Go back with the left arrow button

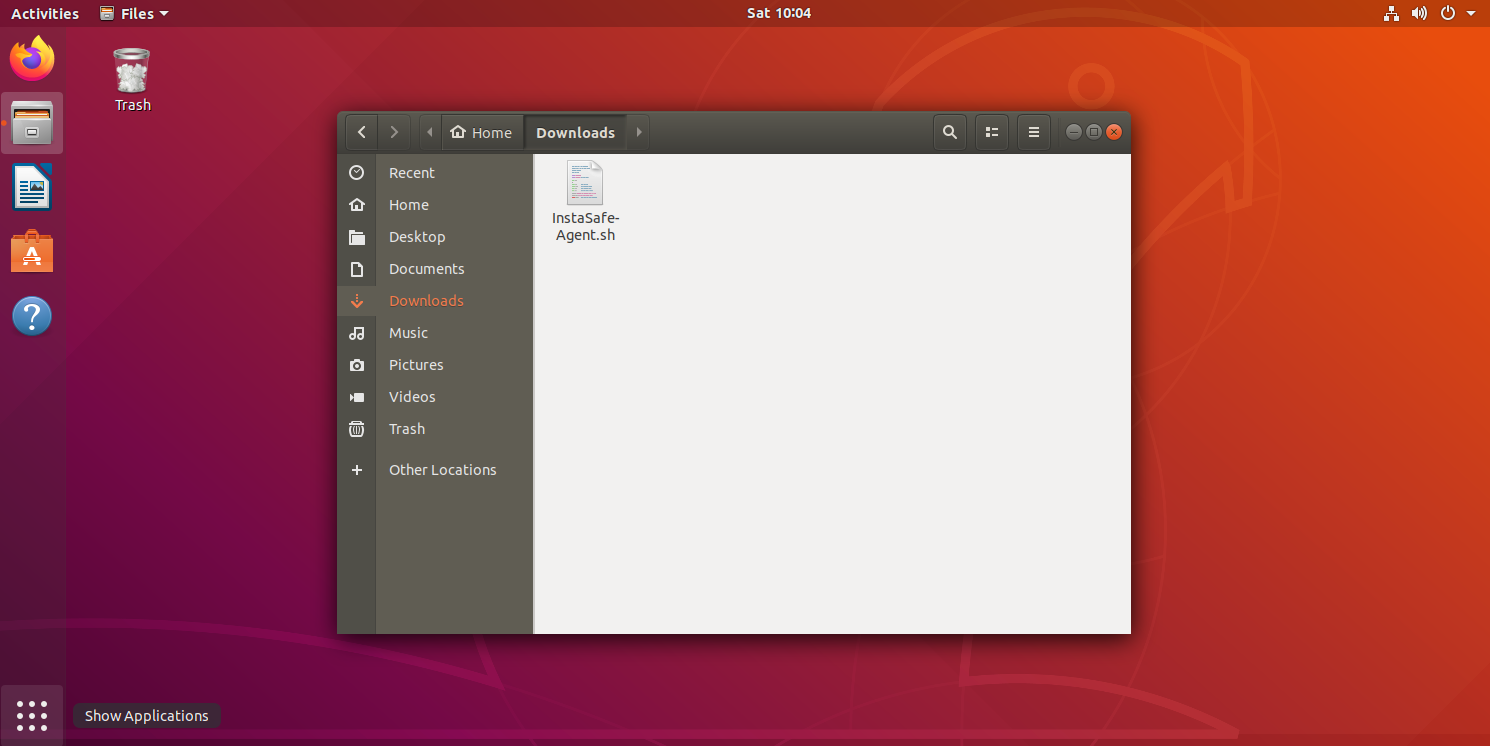click(361, 132)
